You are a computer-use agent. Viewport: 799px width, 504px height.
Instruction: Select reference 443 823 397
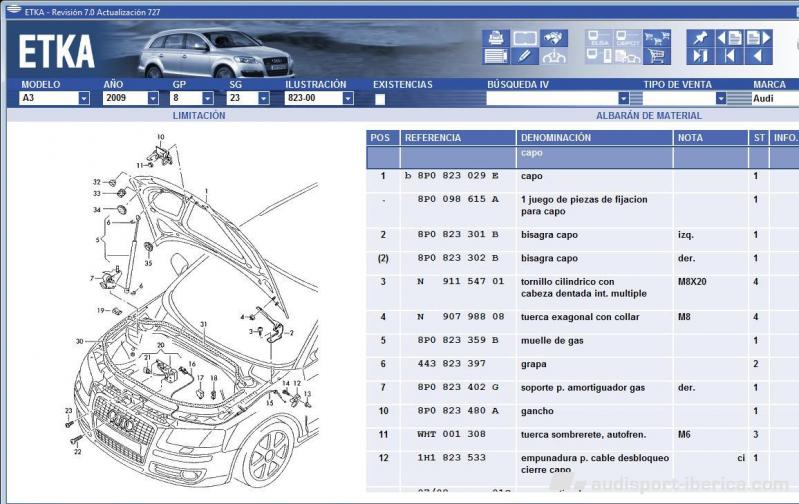coord(451,364)
